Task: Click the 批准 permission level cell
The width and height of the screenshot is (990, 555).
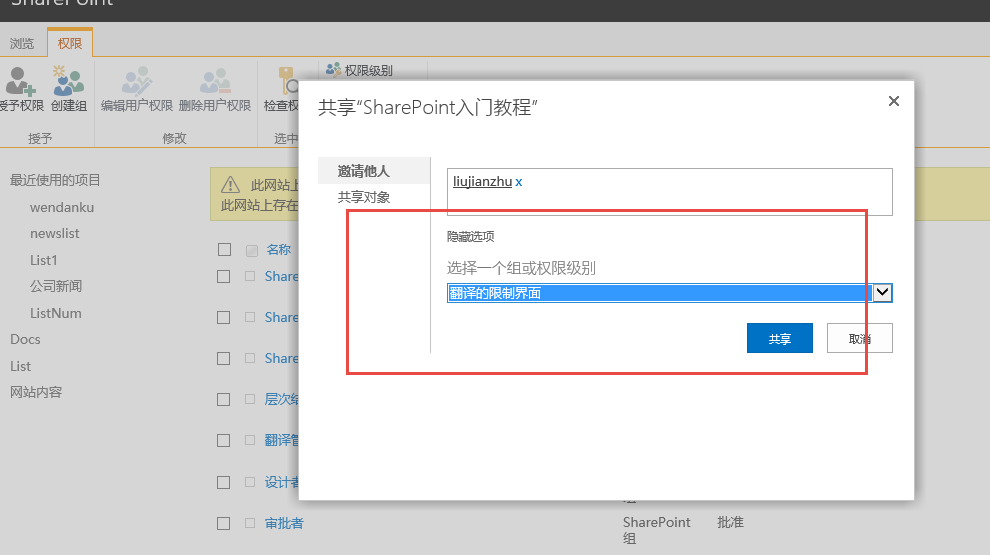Action: click(x=731, y=522)
